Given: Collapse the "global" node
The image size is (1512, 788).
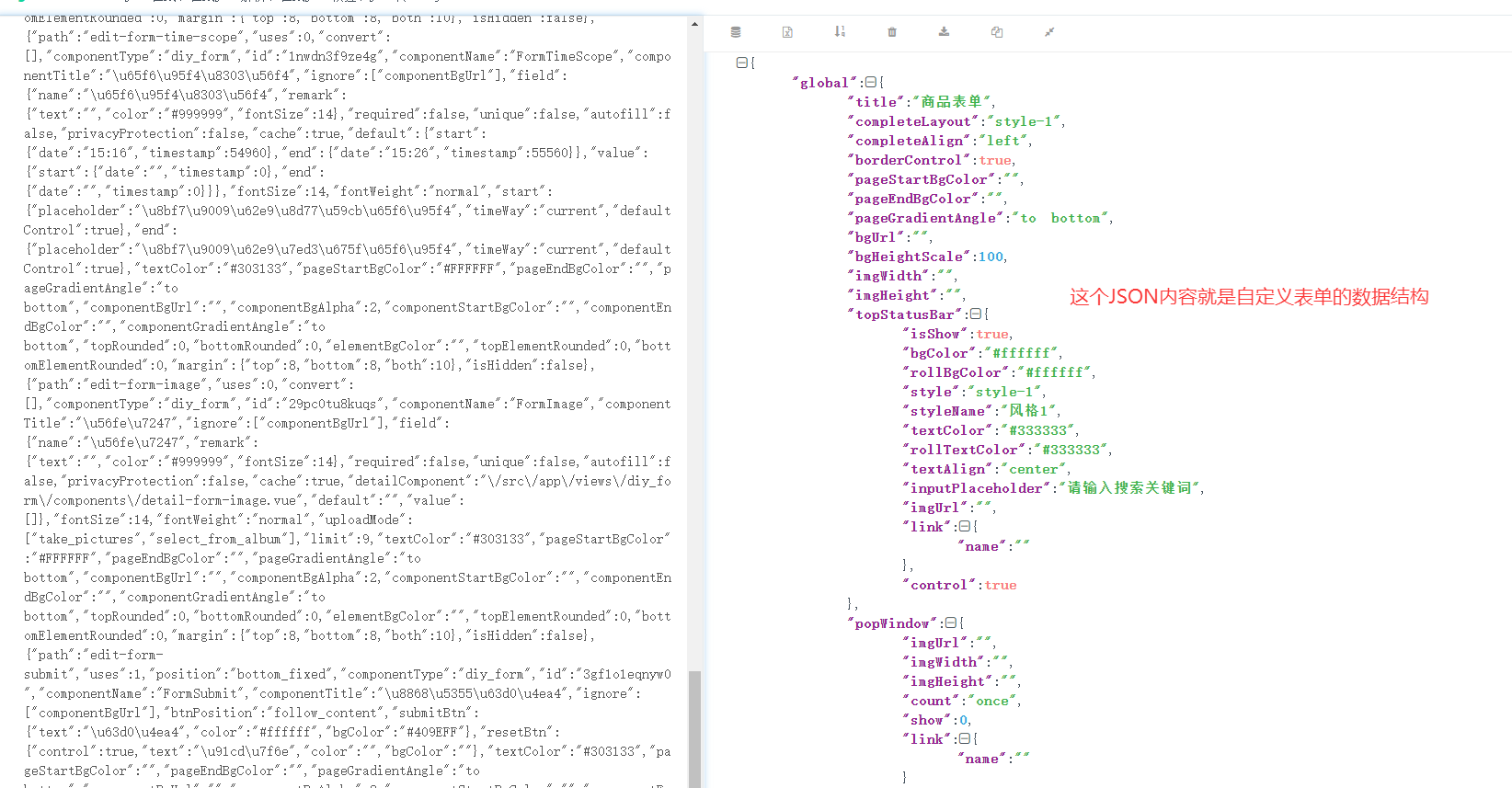Looking at the screenshot, I should coord(870,83).
